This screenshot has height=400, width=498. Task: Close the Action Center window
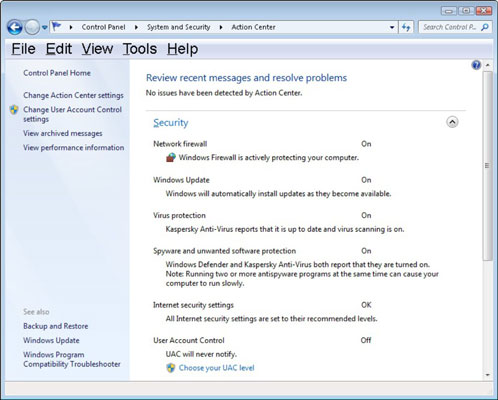(x=484, y=11)
